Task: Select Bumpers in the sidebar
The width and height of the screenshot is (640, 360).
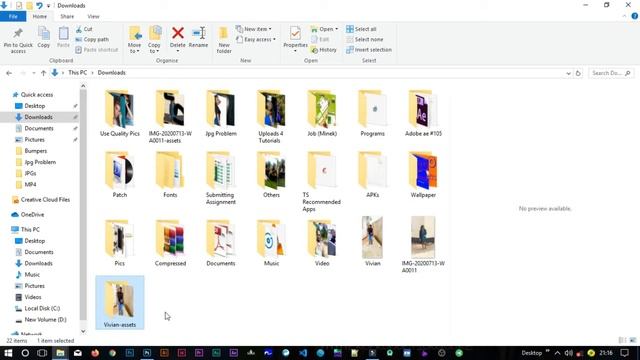Action: [x=36, y=151]
